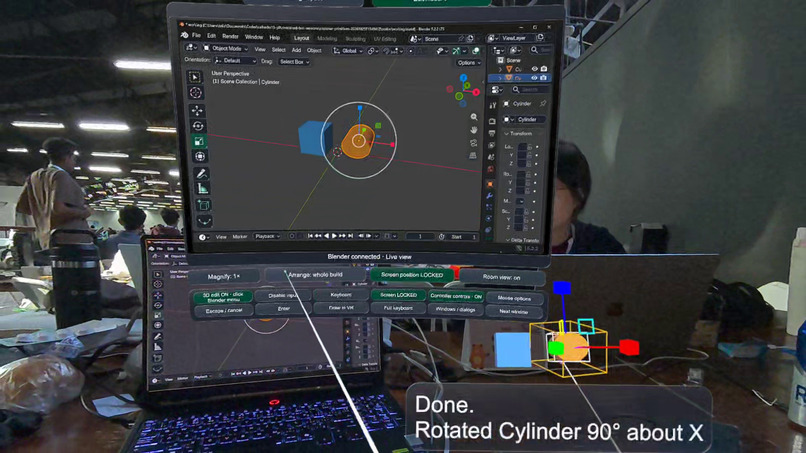
Task: Select the Add Cube tool
Action: point(204,205)
